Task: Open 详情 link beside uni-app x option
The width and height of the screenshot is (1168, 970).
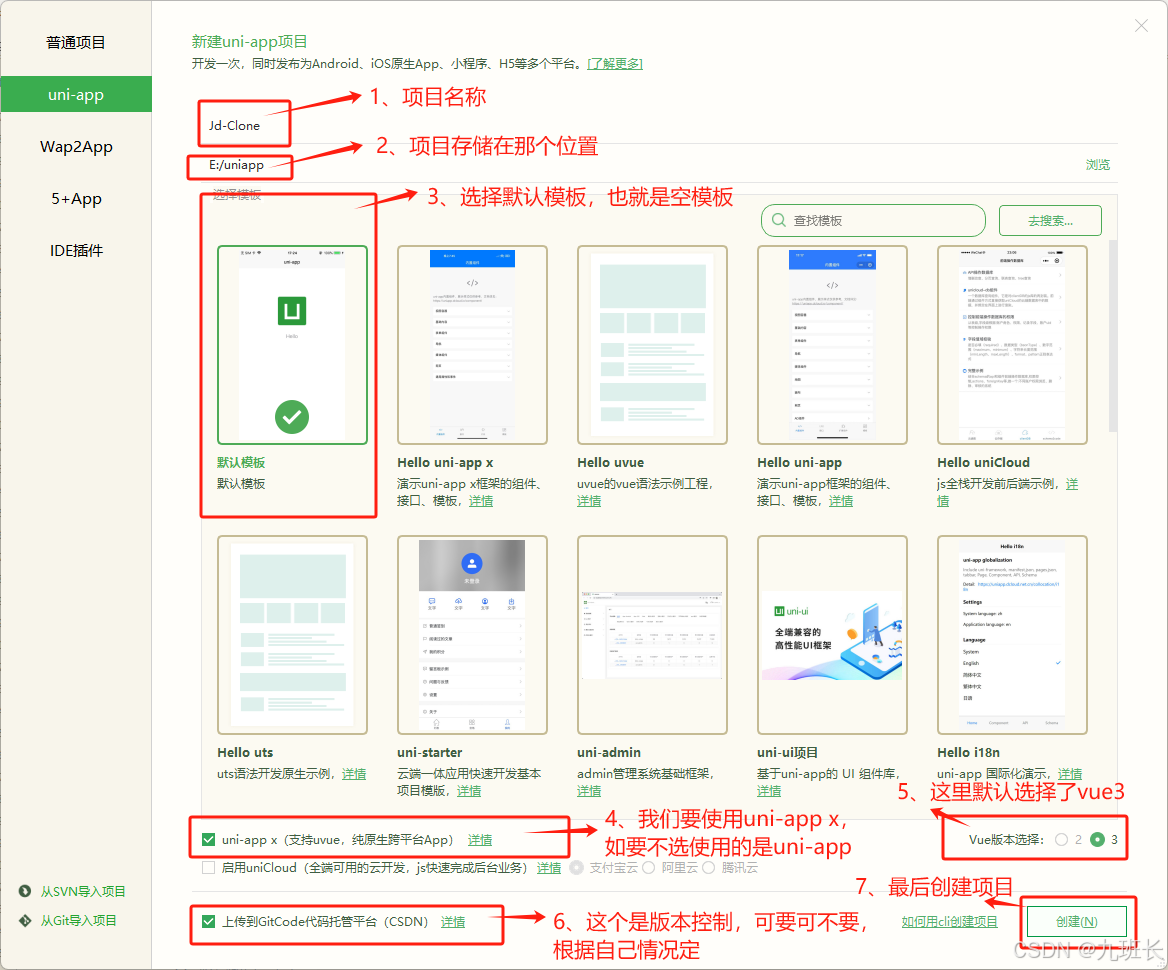Action: pos(480,840)
